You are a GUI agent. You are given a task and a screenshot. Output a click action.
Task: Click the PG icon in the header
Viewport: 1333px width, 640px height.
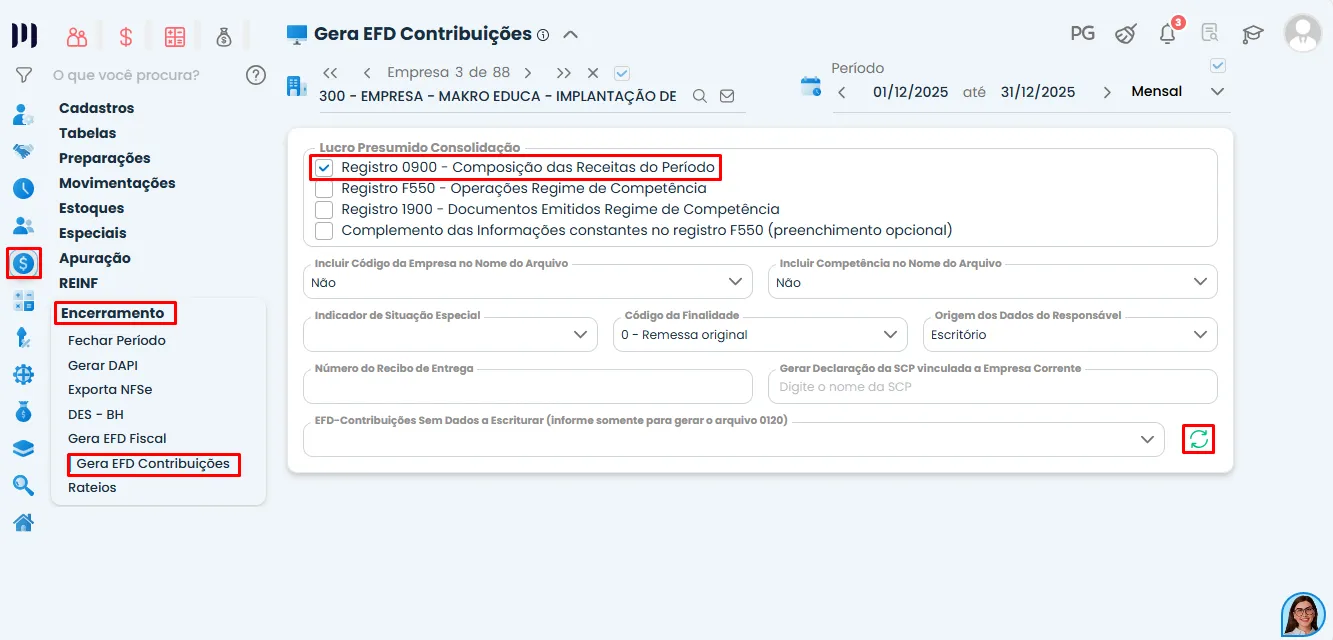(1081, 33)
